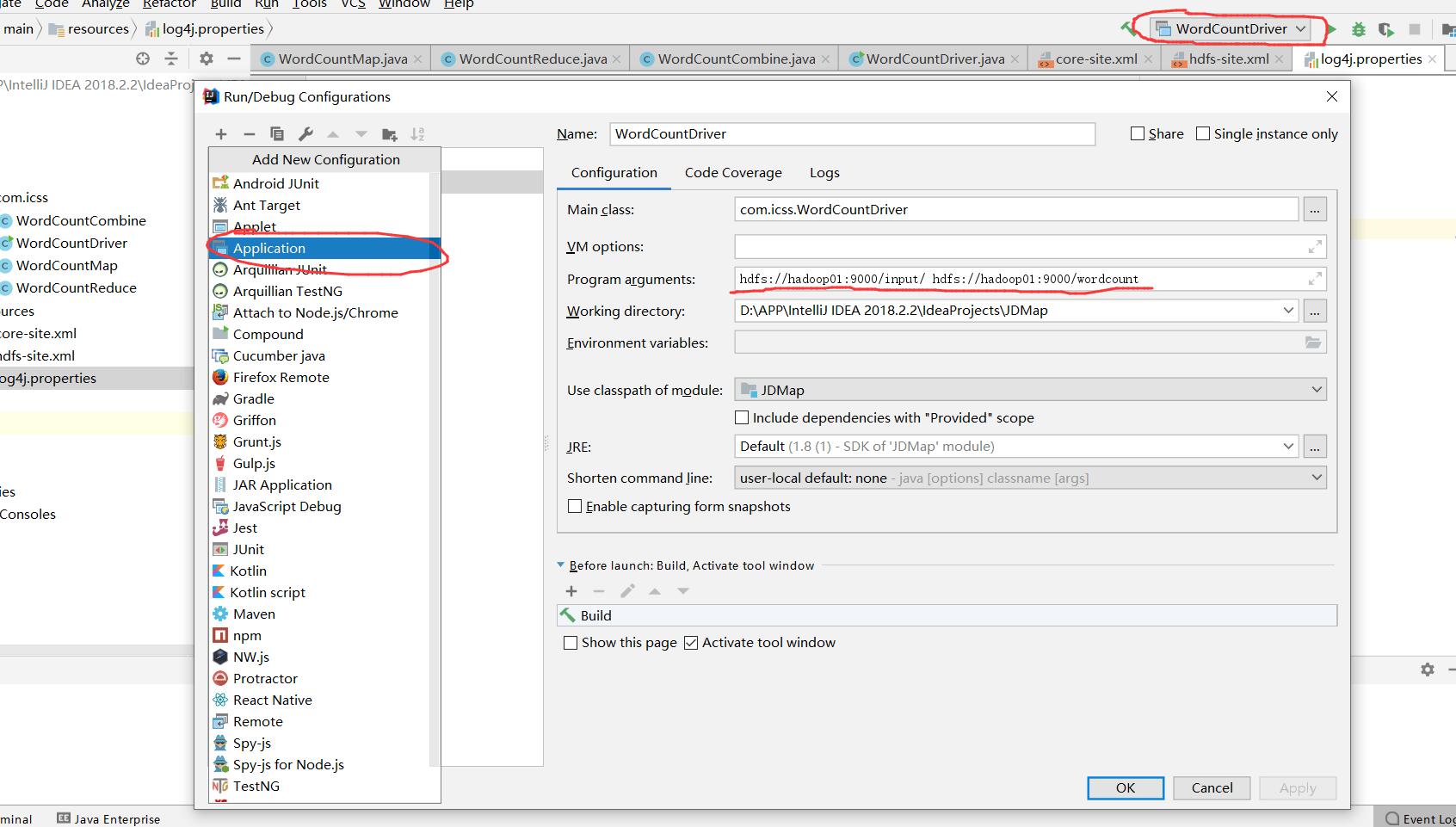Uncheck Activate tool window checkbox

click(691, 643)
